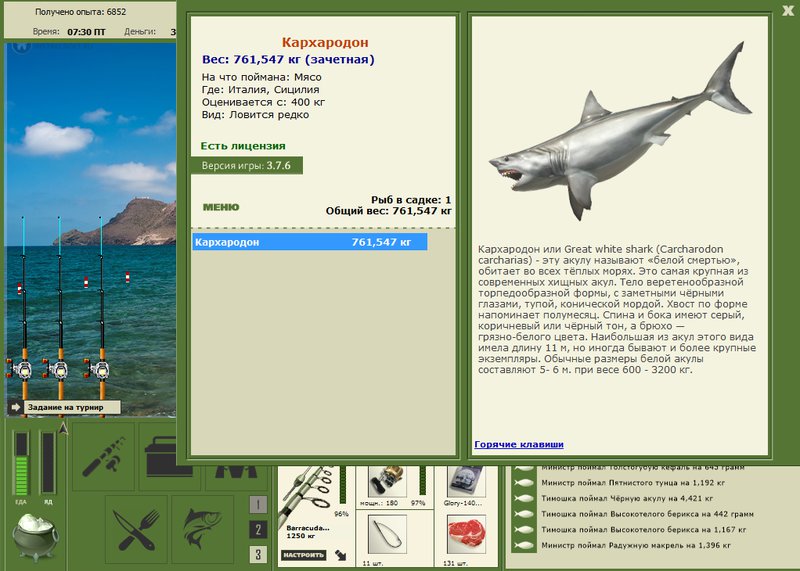The width and height of the screenshot is (800, 571).
Task: Click the arrow icon beside Задание на турнир
Action: tap(15, 407)
